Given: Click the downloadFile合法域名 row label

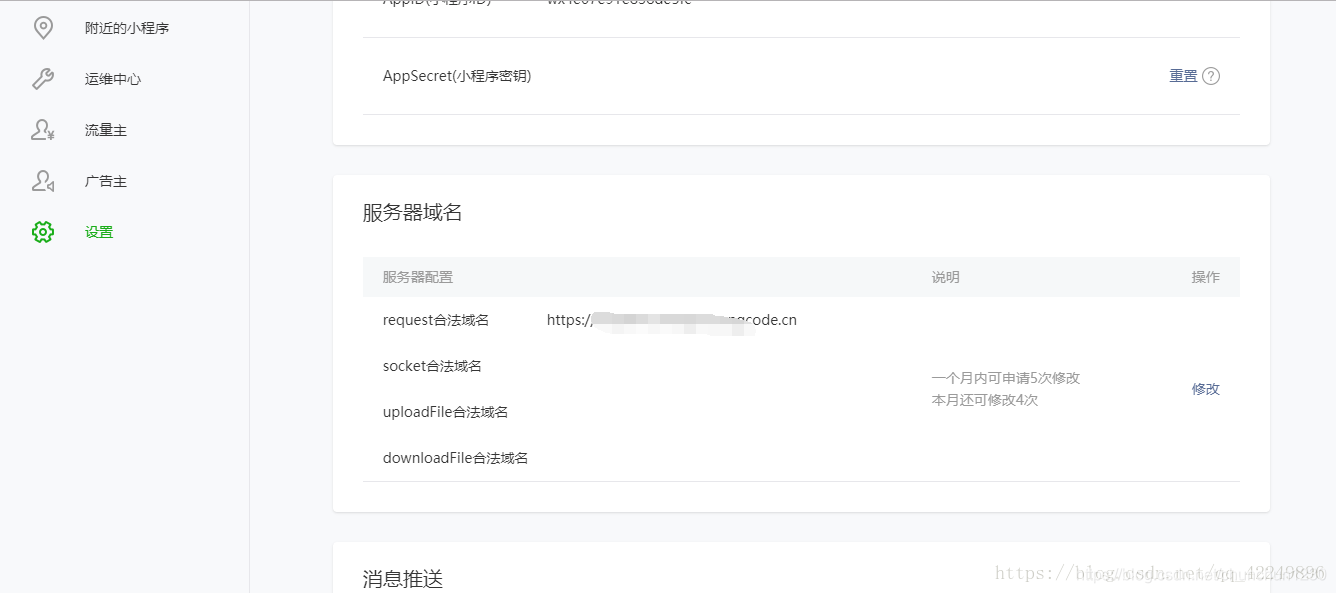Looking at the screenshot, I should click(455, 458).
